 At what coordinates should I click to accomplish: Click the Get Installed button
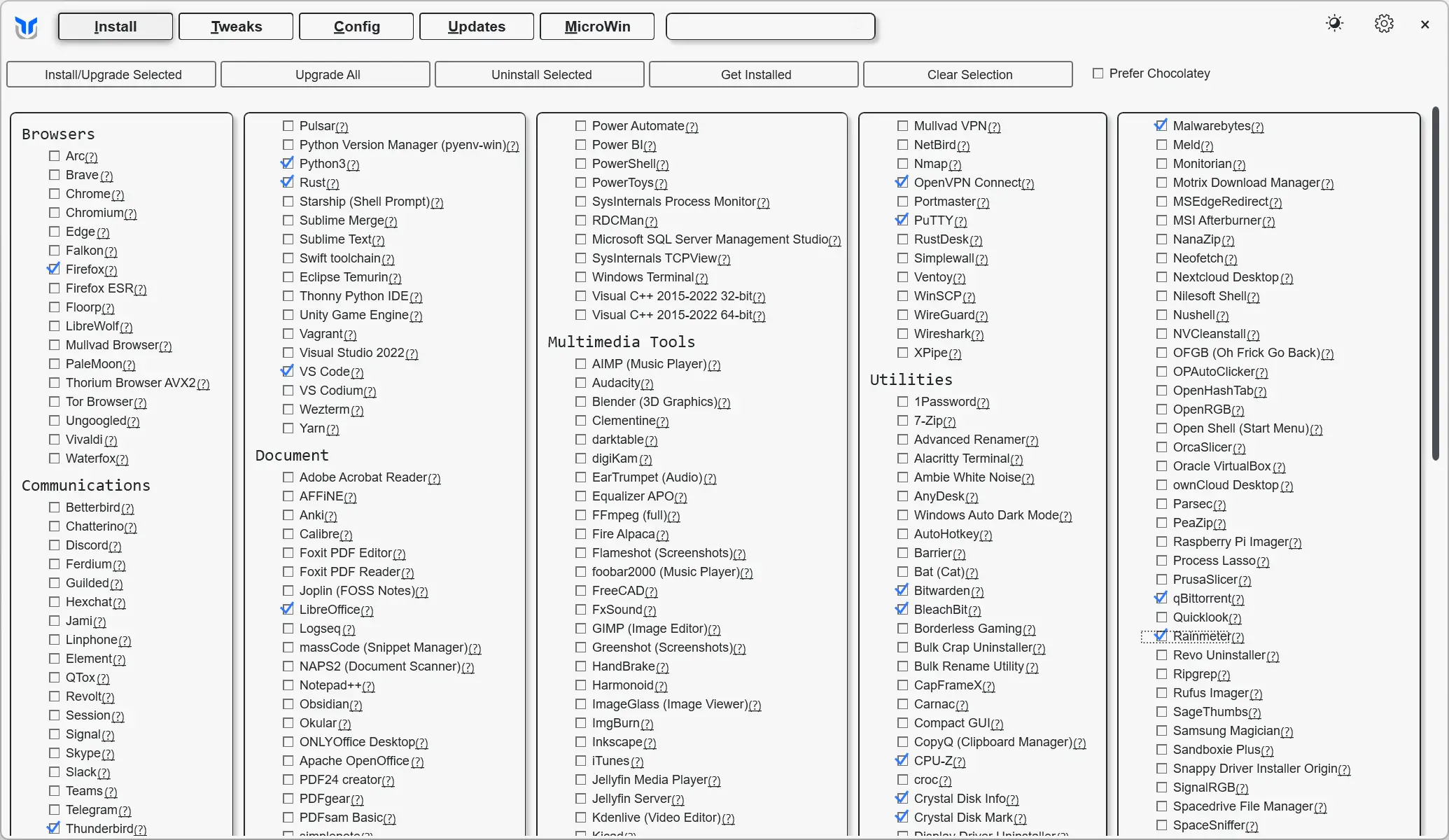(x=755, y=74)
